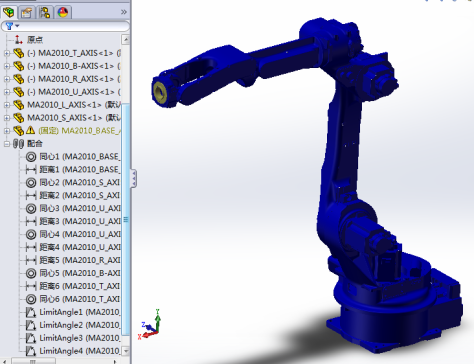Open the DisplayManager color wheel tab

coord(63,12)
